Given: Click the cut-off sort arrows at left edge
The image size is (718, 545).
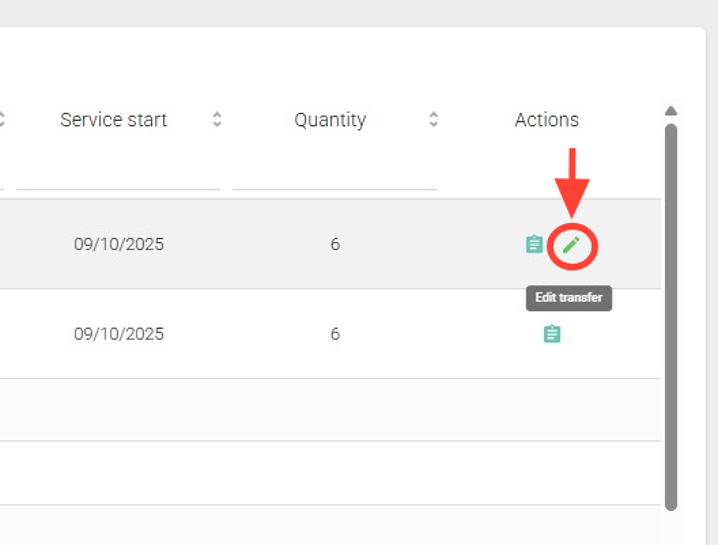Looking at the screenshot, I should point(2,120).
